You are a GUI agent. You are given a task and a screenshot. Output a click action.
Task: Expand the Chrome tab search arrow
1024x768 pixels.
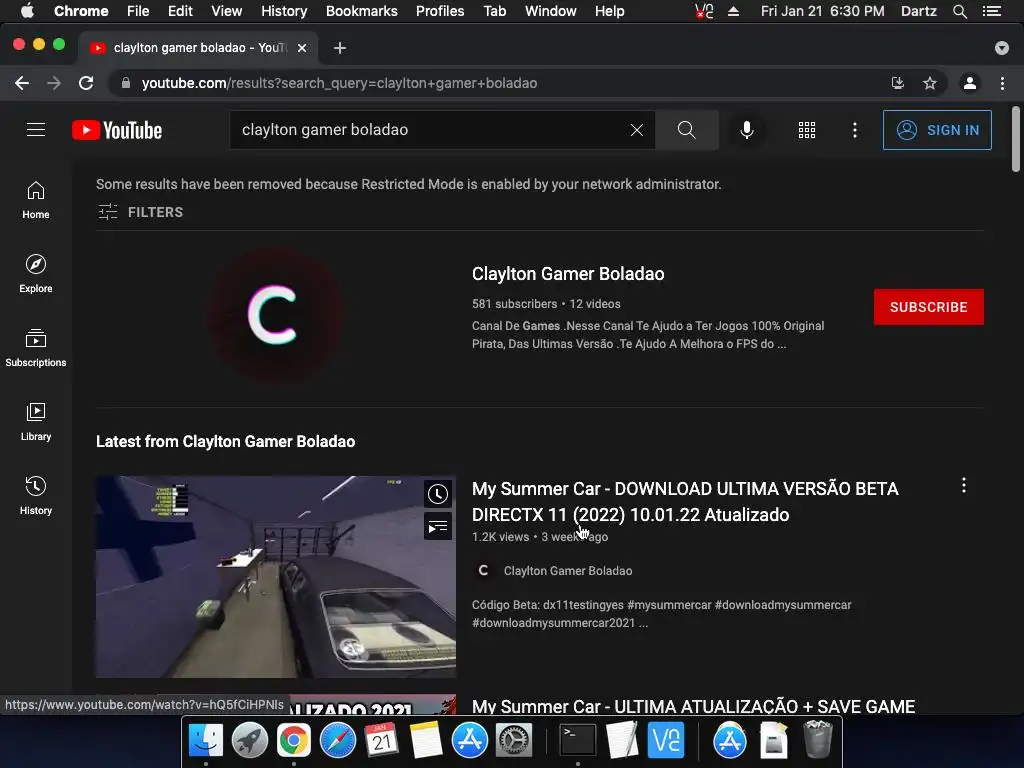point(1001,48)
